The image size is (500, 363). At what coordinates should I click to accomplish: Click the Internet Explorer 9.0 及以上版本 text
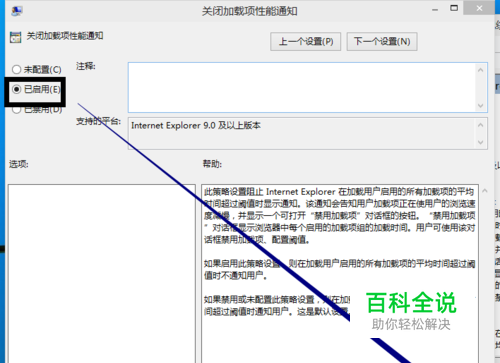[x=196, y=126]
